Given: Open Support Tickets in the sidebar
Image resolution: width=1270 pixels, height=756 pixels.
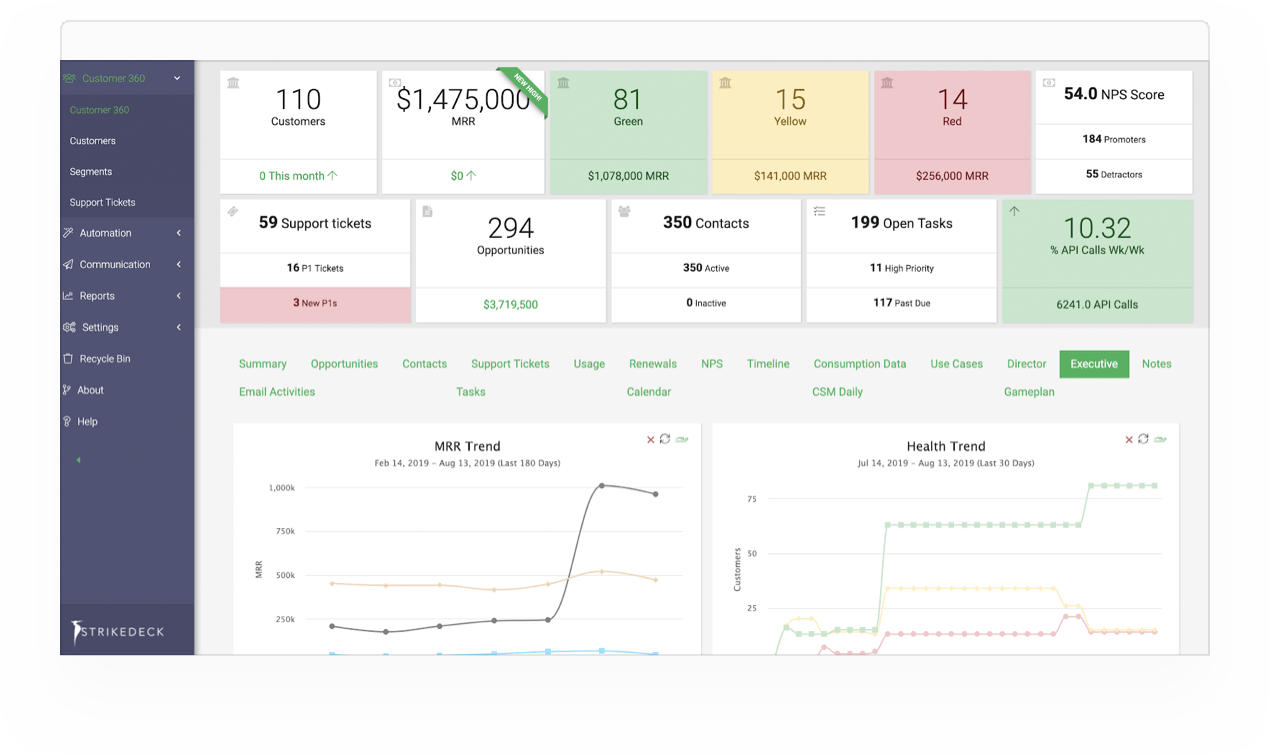Looking at the screenshot, I should (x=102, y=203).
